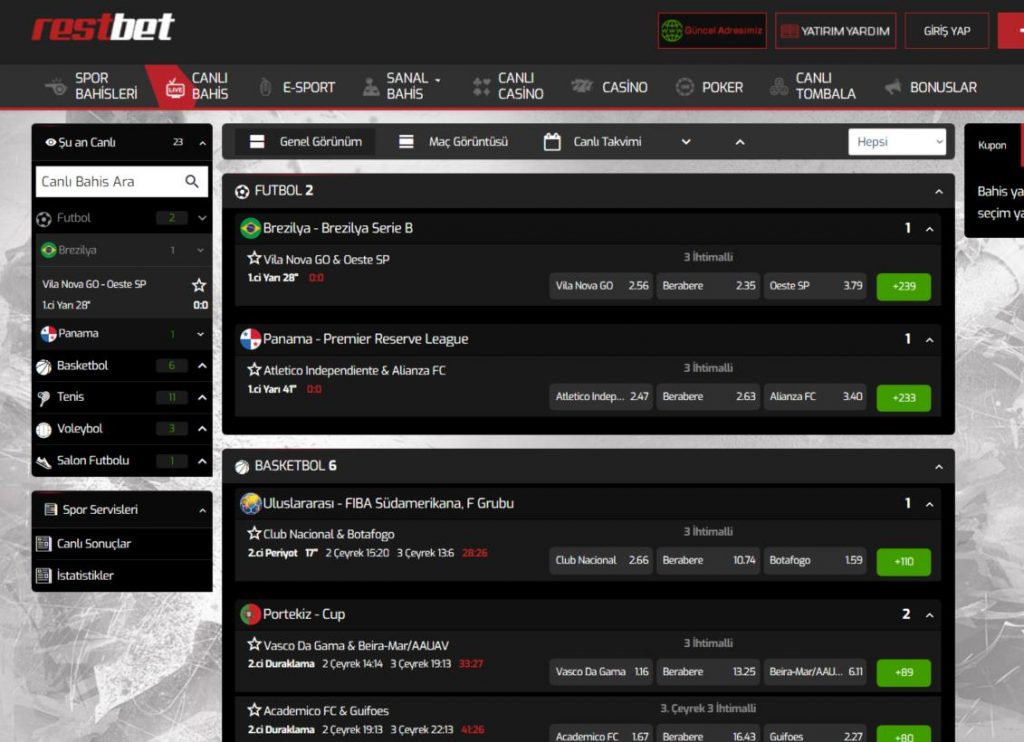This screenshot has height=742, width=1024.
Task: Click the globe icon in Güncel Adresimiz
Action: [672, 31]
